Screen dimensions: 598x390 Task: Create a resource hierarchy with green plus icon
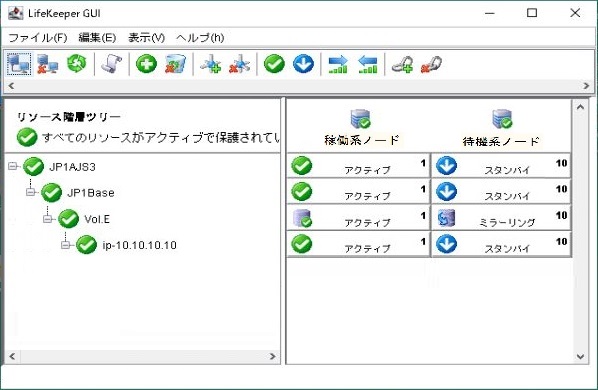(x=146, y=64)
